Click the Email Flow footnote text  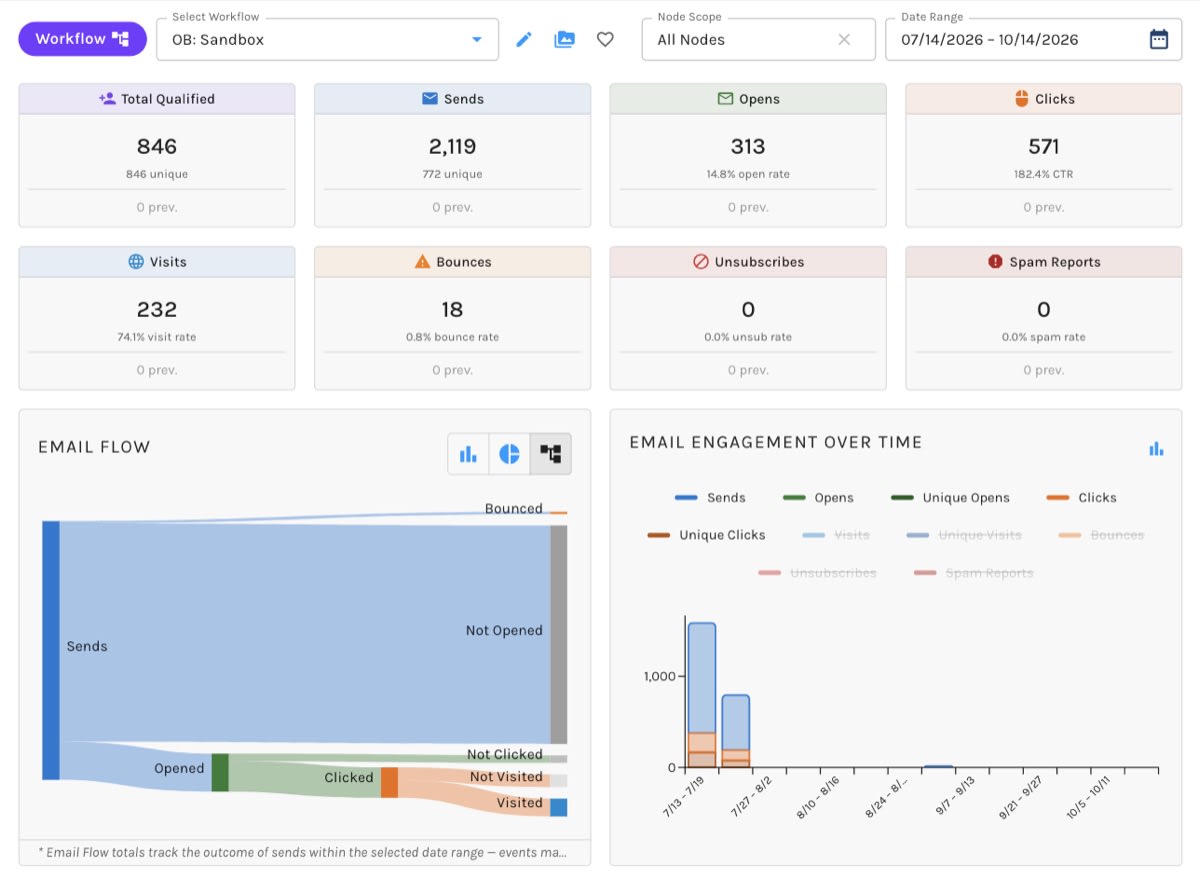pos(303,852)
